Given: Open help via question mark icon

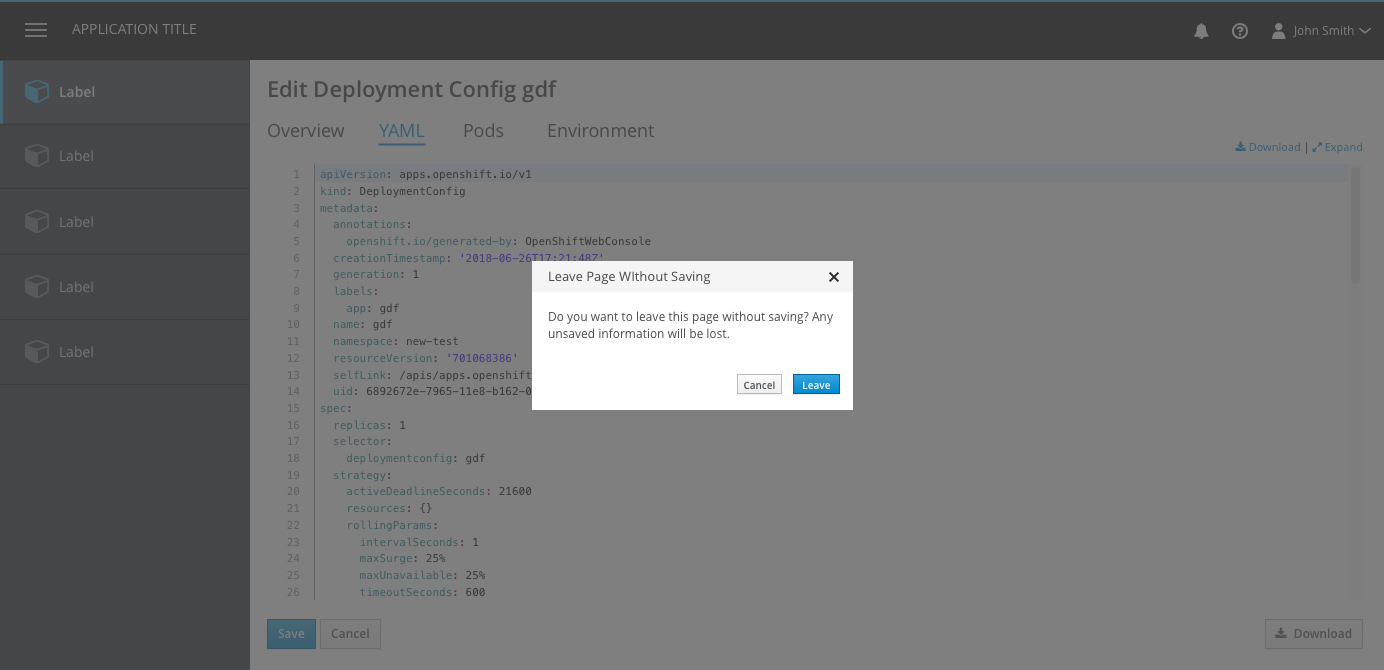Looking at the screenshot, I should [x=1240, y=31].
